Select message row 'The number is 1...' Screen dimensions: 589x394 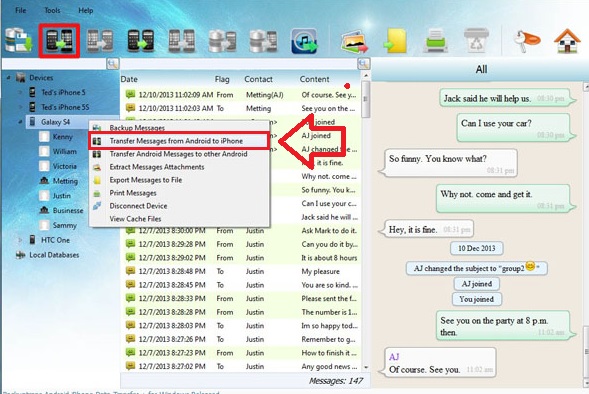pos(240,312)
